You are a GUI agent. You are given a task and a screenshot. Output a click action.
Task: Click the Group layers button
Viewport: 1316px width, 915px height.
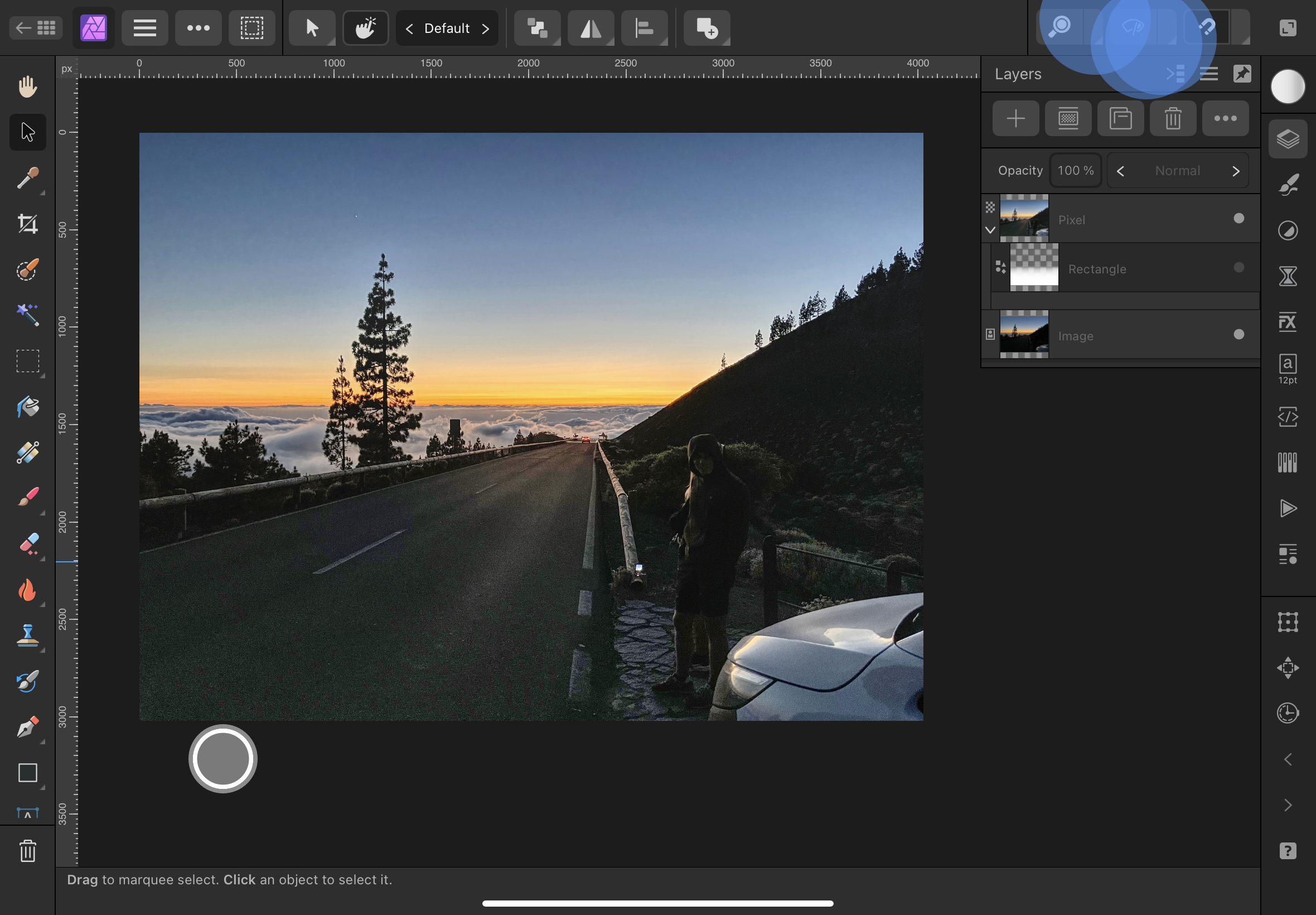coord(1121,118)
